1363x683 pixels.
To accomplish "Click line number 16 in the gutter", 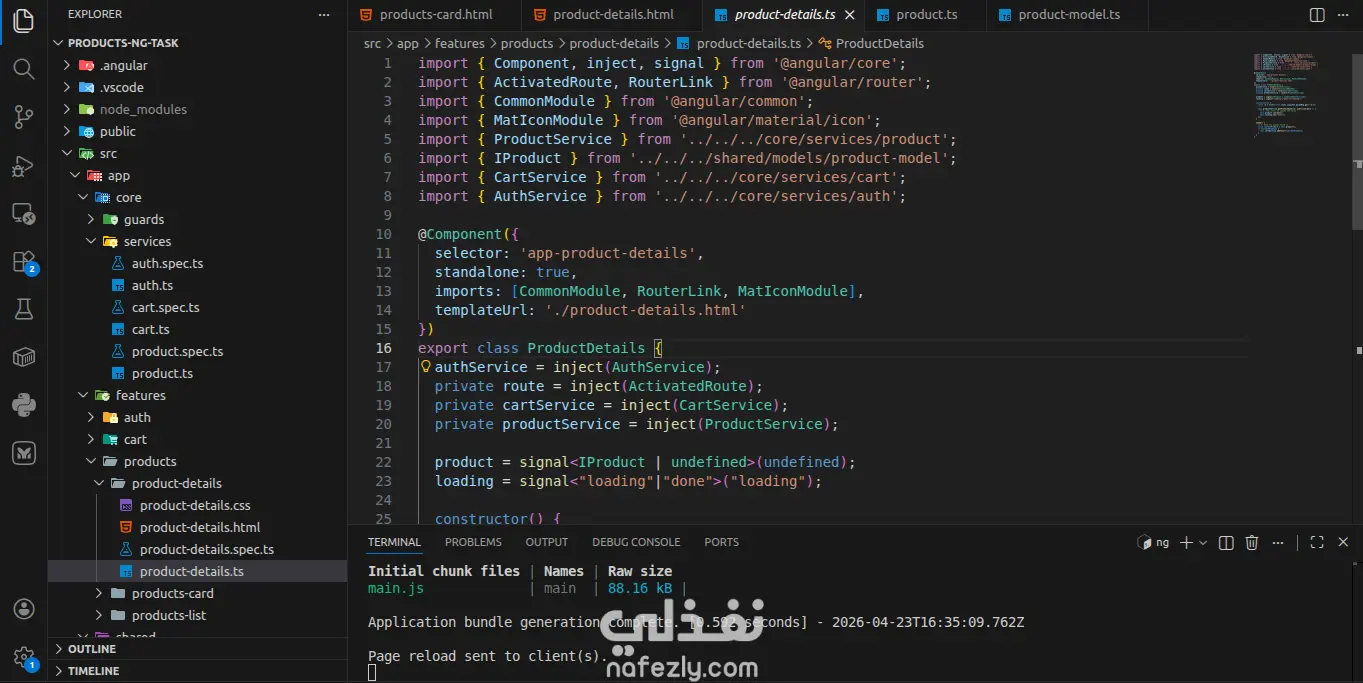I will pos(384,348).
